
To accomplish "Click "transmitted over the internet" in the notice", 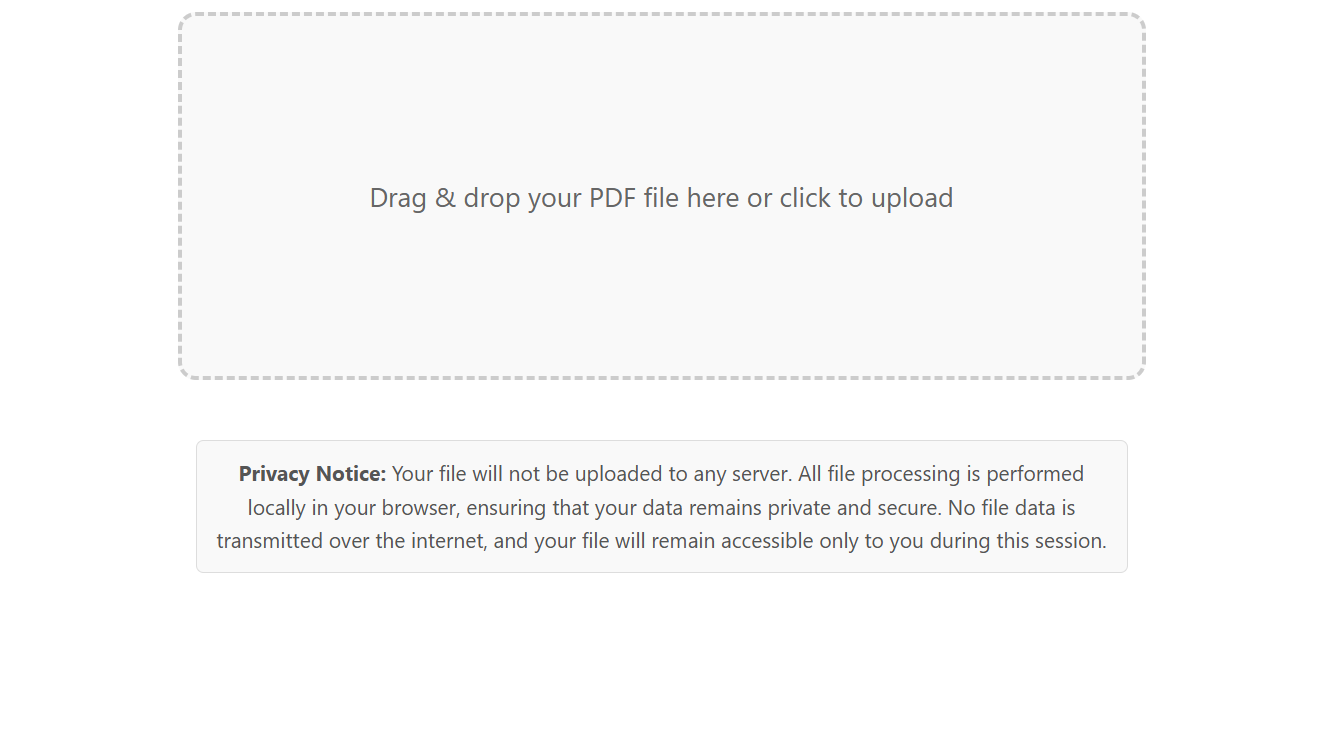I will click(x=352, y=541).
